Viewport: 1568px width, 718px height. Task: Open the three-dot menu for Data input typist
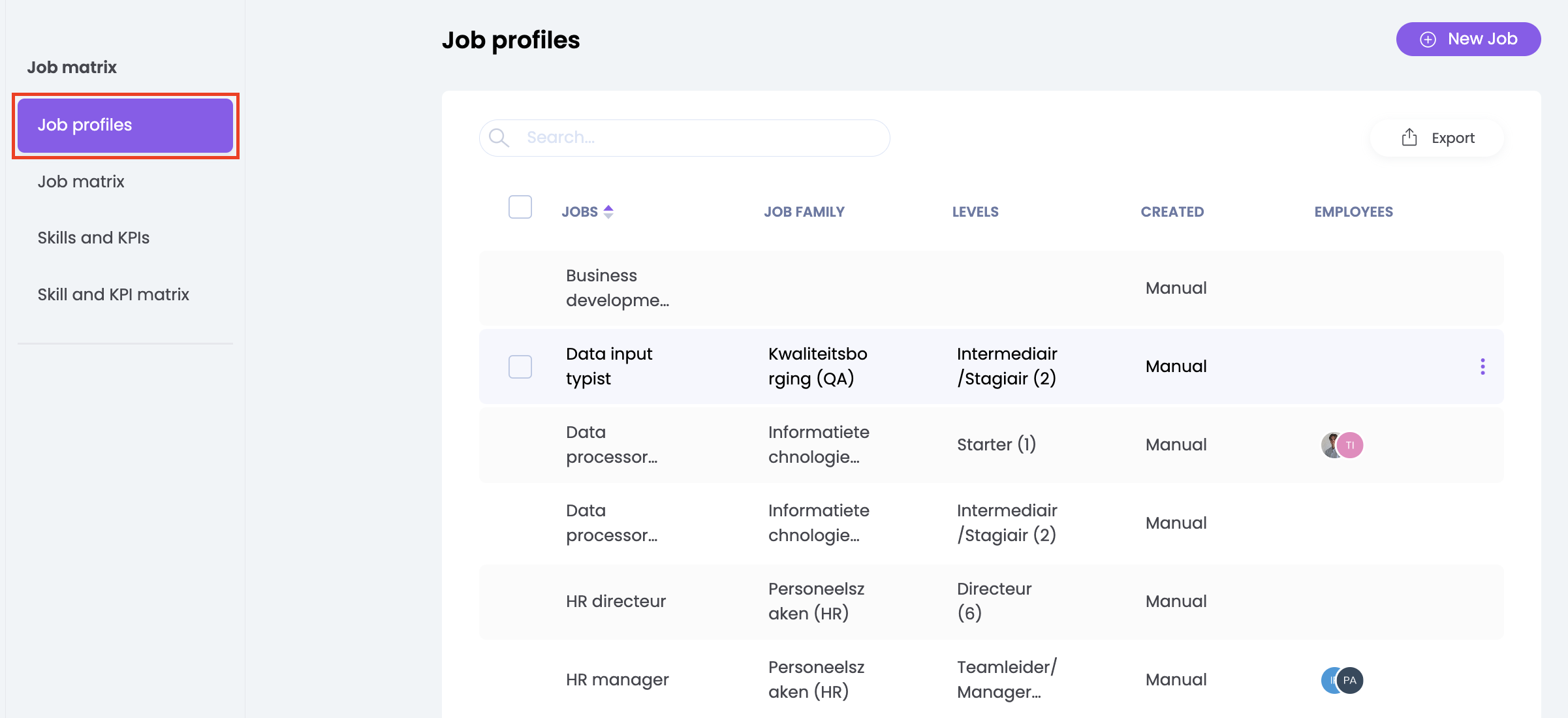1482,367
